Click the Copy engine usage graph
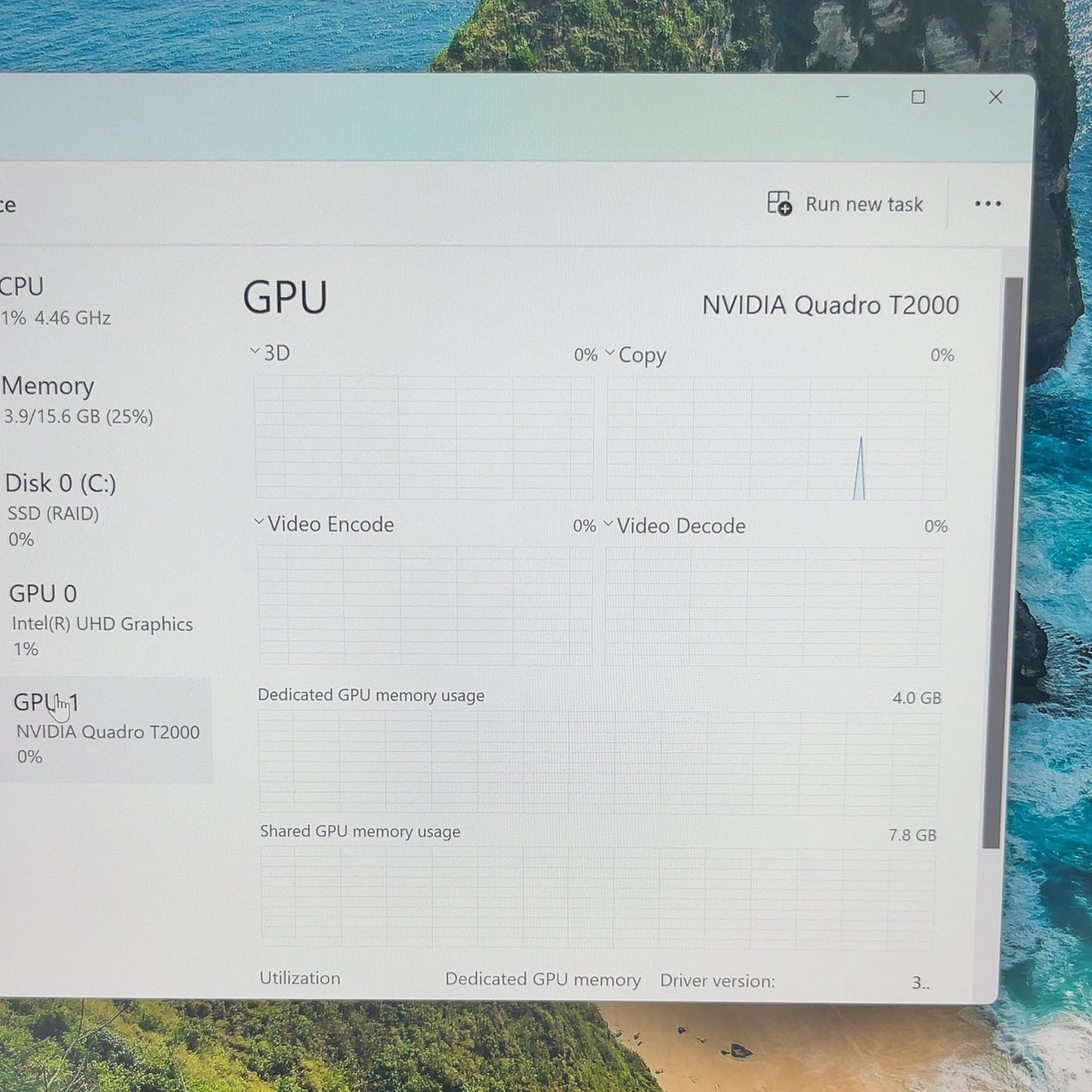 click(x=778, y=438)
